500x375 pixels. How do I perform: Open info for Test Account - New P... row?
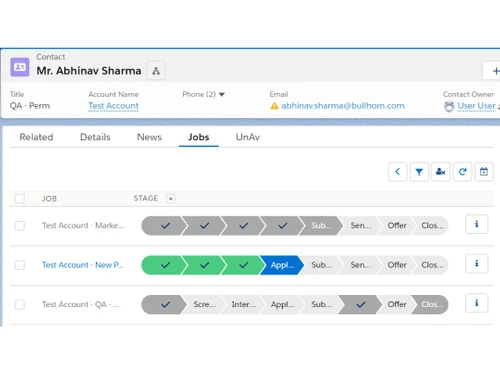(477, 263)
